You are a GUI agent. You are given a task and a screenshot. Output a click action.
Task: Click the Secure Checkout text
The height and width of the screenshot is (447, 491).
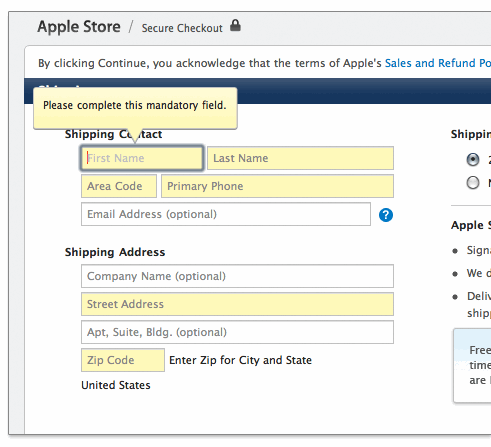point(182,28)
